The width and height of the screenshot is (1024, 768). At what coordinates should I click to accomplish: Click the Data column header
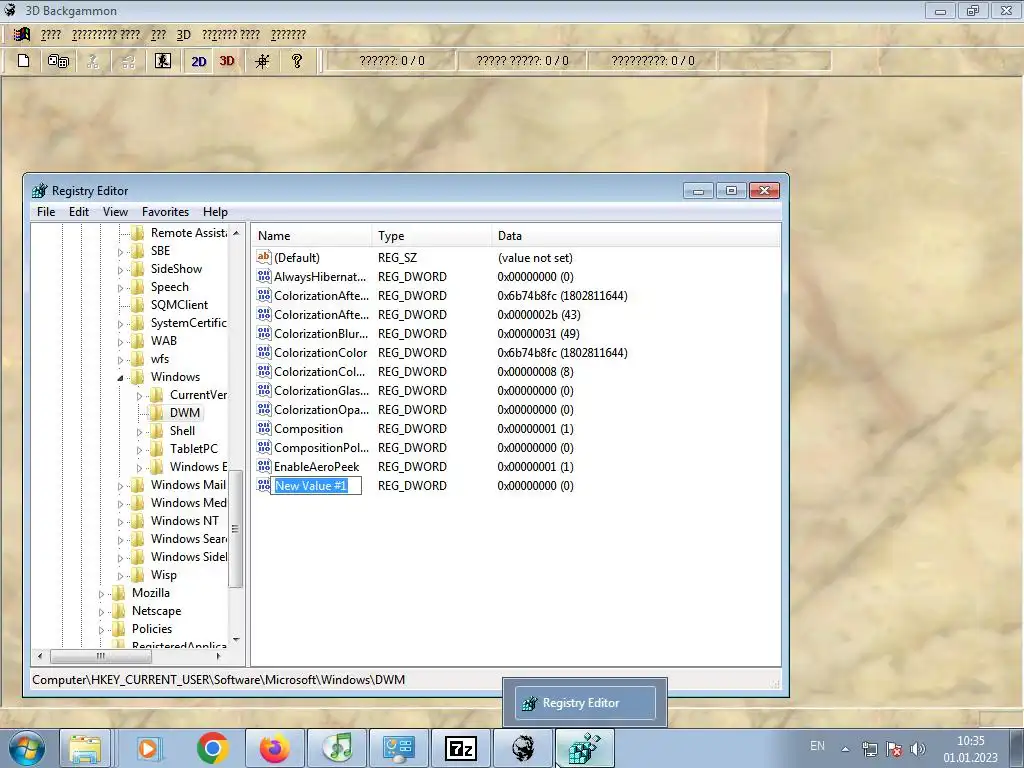click(636, 236)
